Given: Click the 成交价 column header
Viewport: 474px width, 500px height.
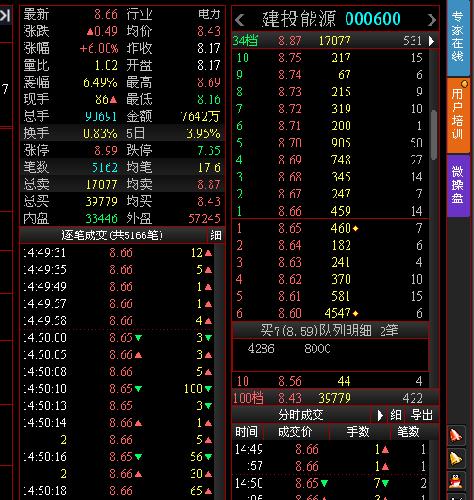Looking at the screenshot, I should (x=295, y=432).
